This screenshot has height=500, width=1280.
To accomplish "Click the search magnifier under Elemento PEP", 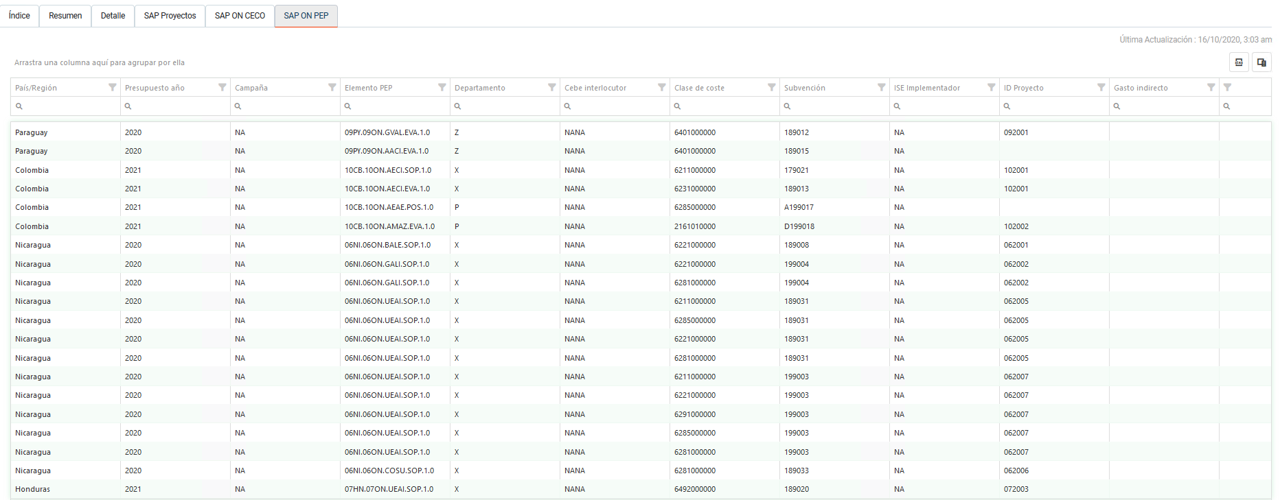I will coord(349,106).
